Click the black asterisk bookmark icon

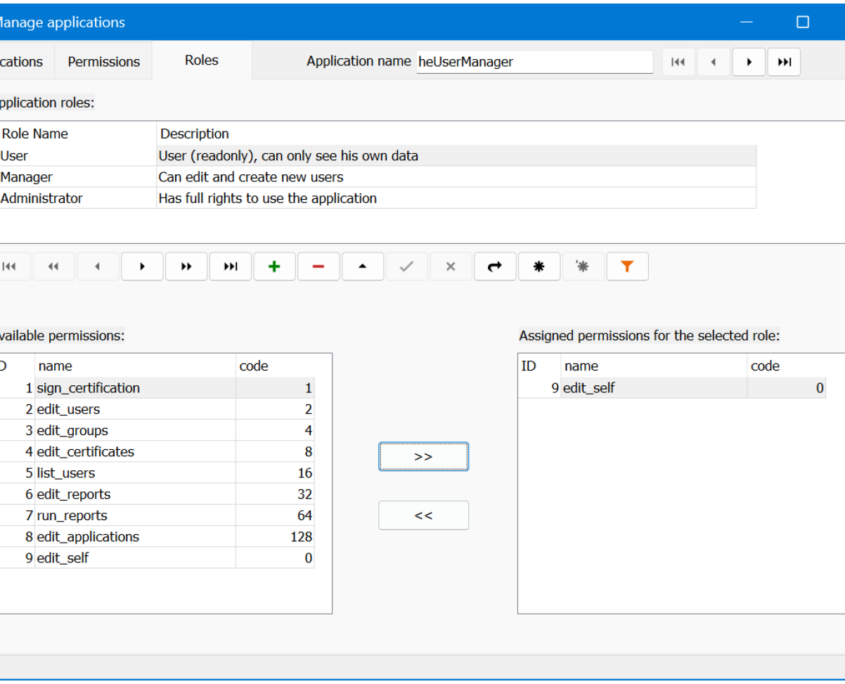[x=539, y=266]
